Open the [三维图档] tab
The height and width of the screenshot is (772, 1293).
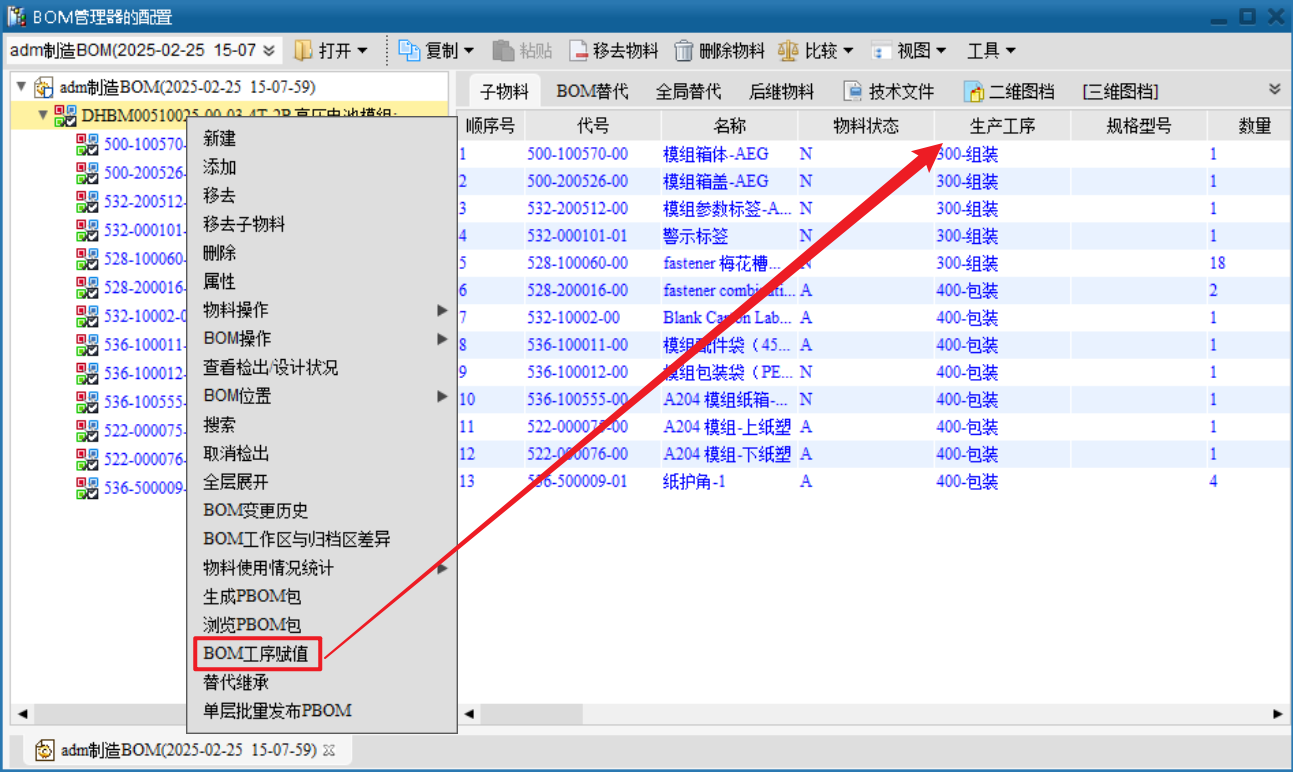(x=1120, y=92)
